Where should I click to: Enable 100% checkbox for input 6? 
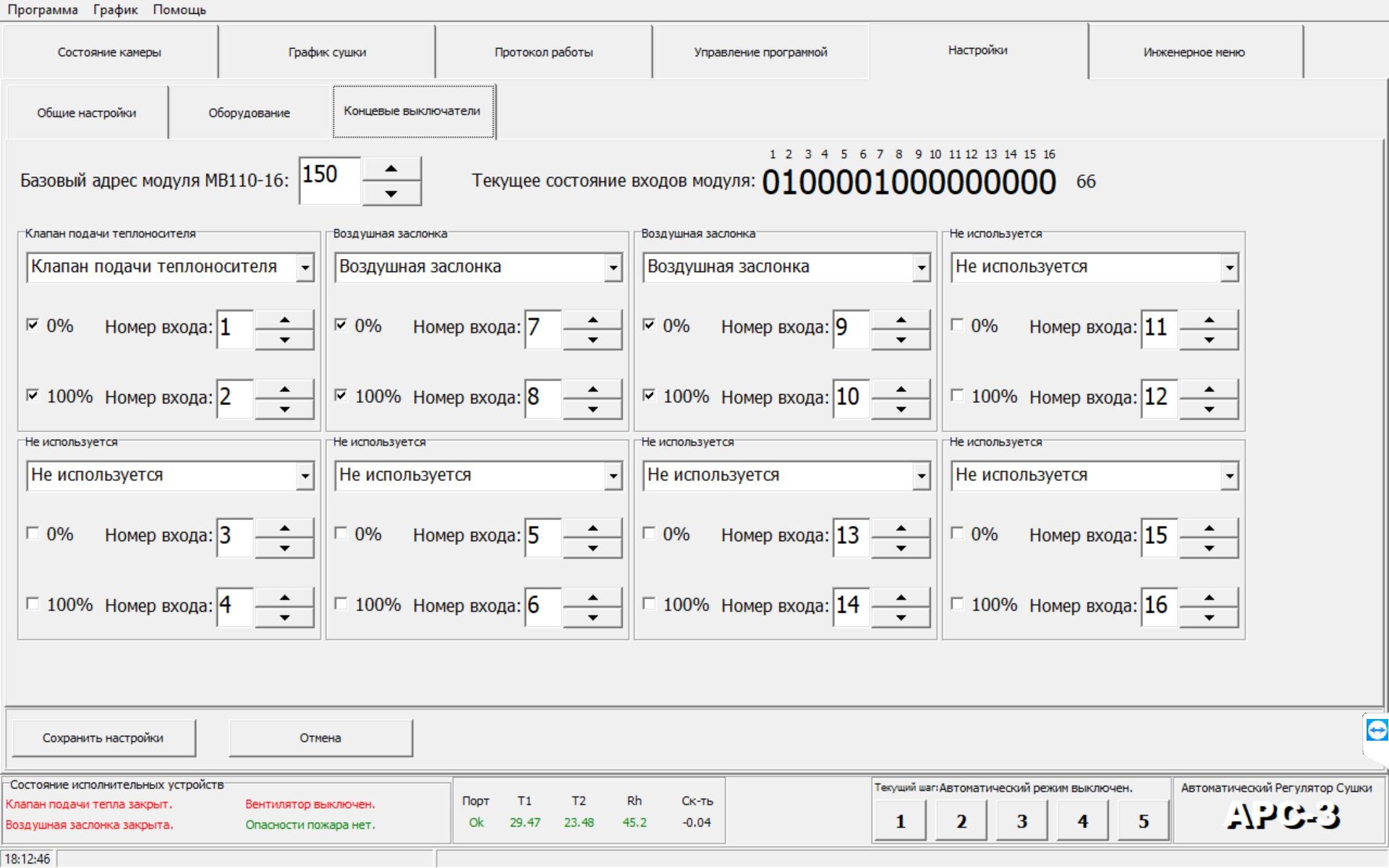(x=341, y=603)
